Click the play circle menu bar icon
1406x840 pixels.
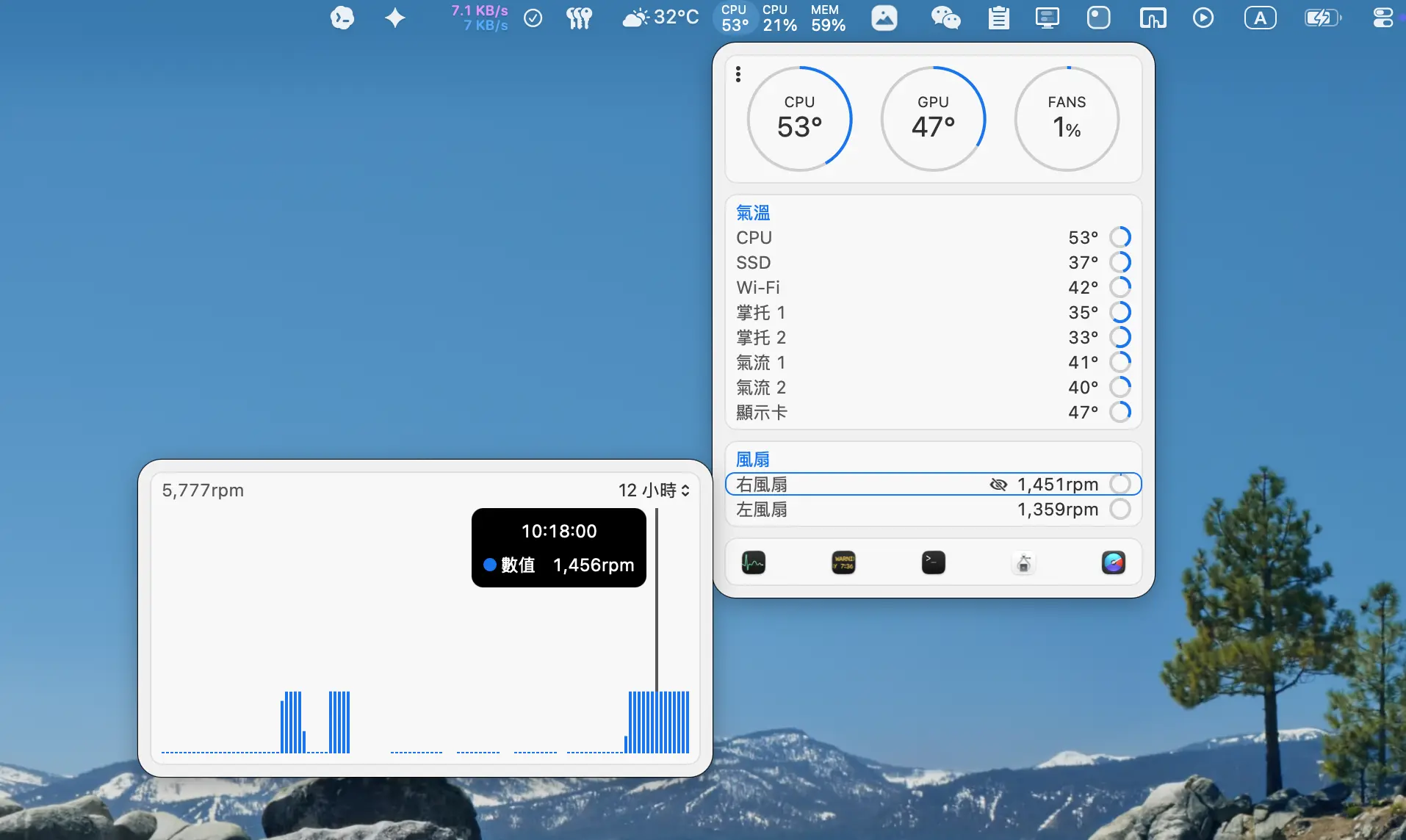click(x=1203, y=18)
